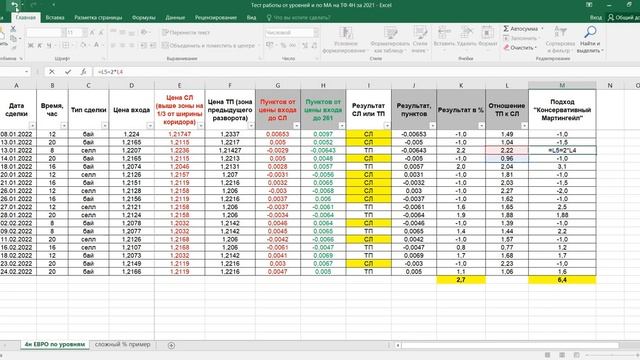Click the Cut scissors icon

(x=13, y=29)
